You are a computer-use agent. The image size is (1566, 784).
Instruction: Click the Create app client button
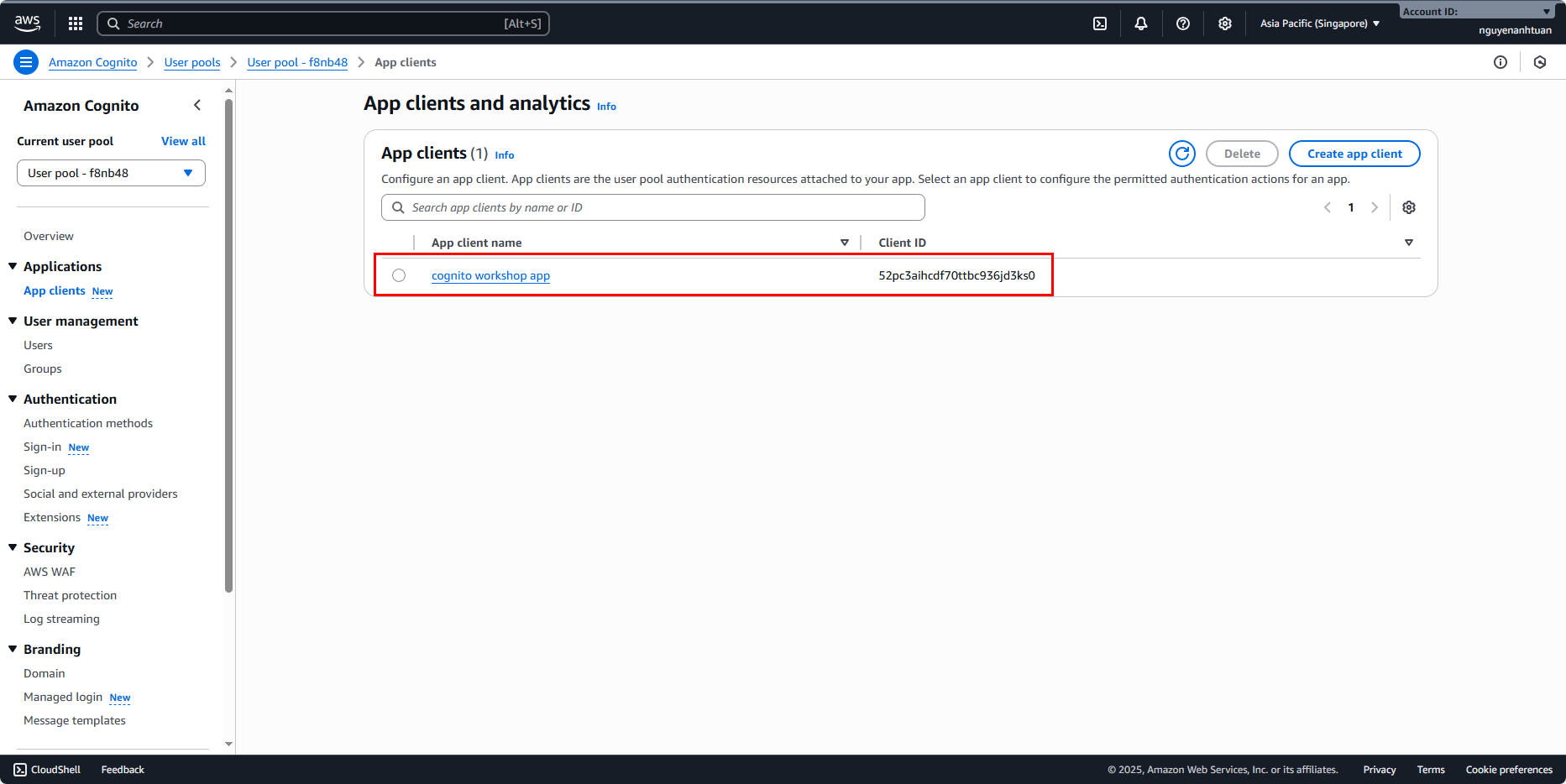pyautogui.click(x=1354, y=154)
